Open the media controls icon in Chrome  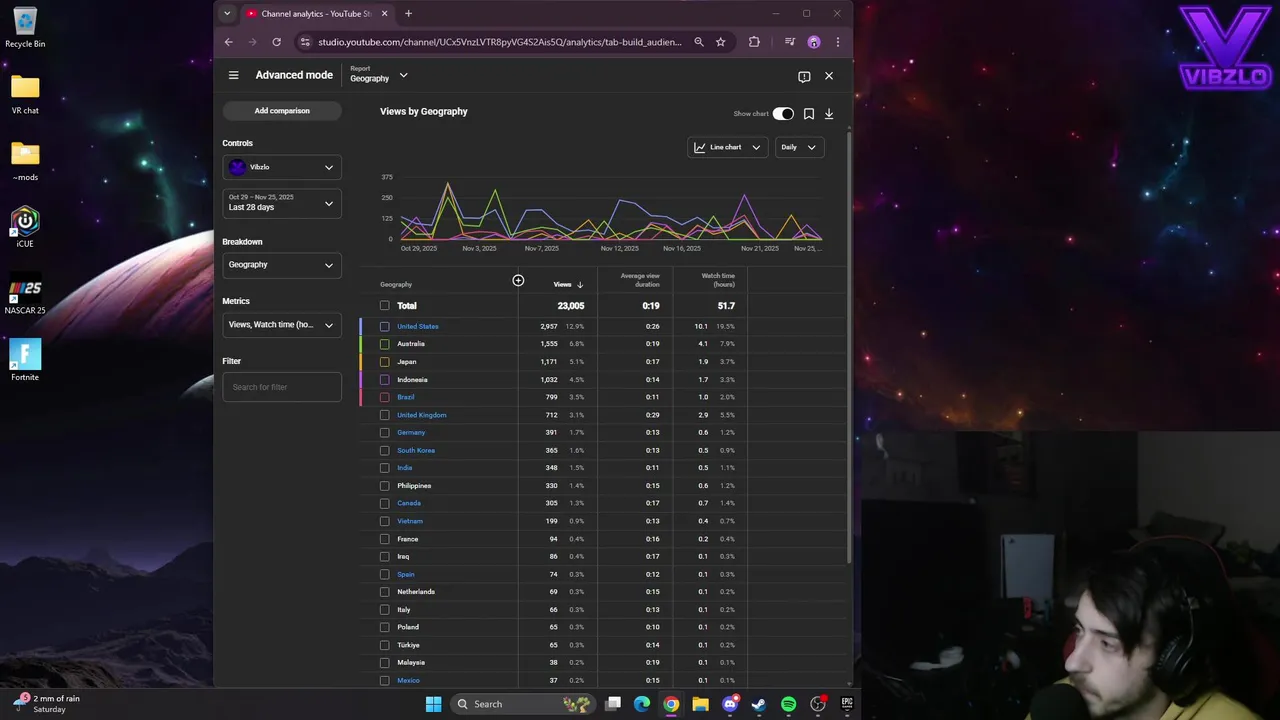click(790, 42)
